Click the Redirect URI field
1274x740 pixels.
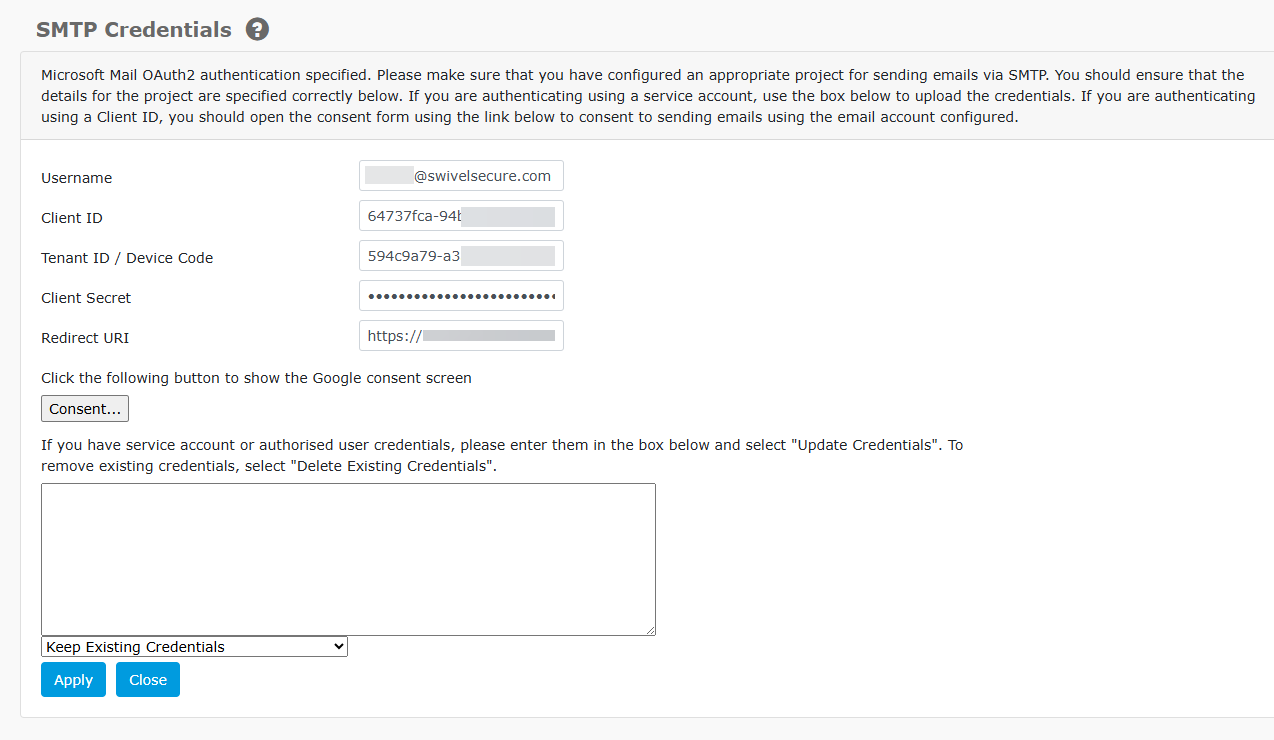[x=460, y=335]
